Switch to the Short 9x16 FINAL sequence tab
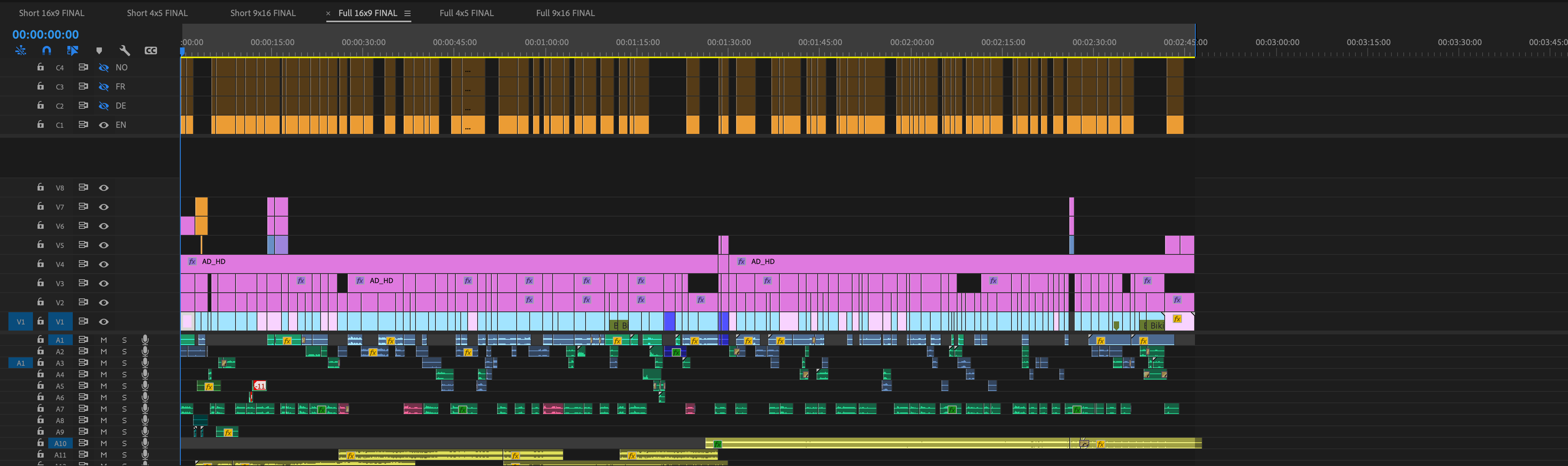This screenshot has height=466, width=1568. click(262, 13)
